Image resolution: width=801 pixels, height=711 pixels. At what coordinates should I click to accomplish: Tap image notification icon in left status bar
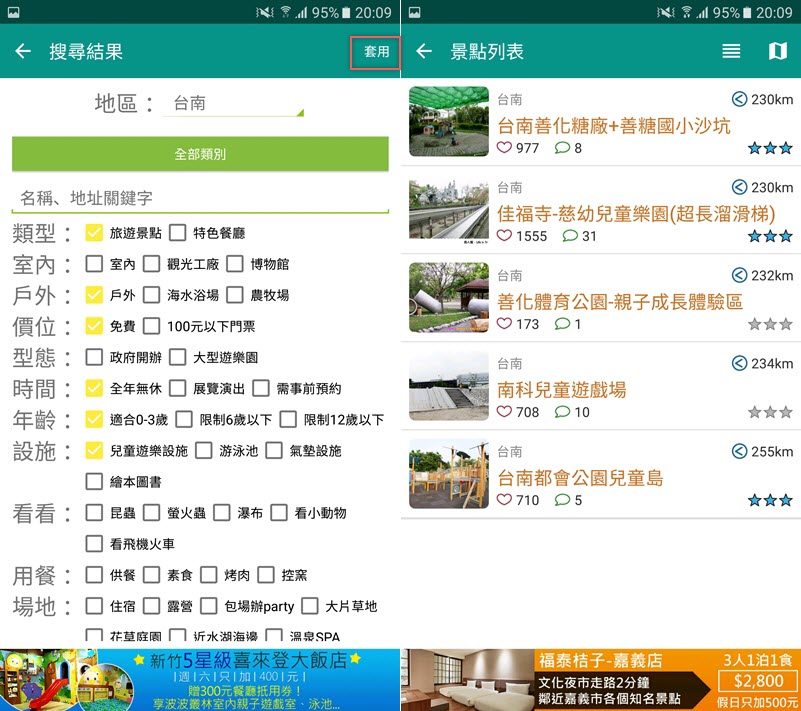pos(13,12)
